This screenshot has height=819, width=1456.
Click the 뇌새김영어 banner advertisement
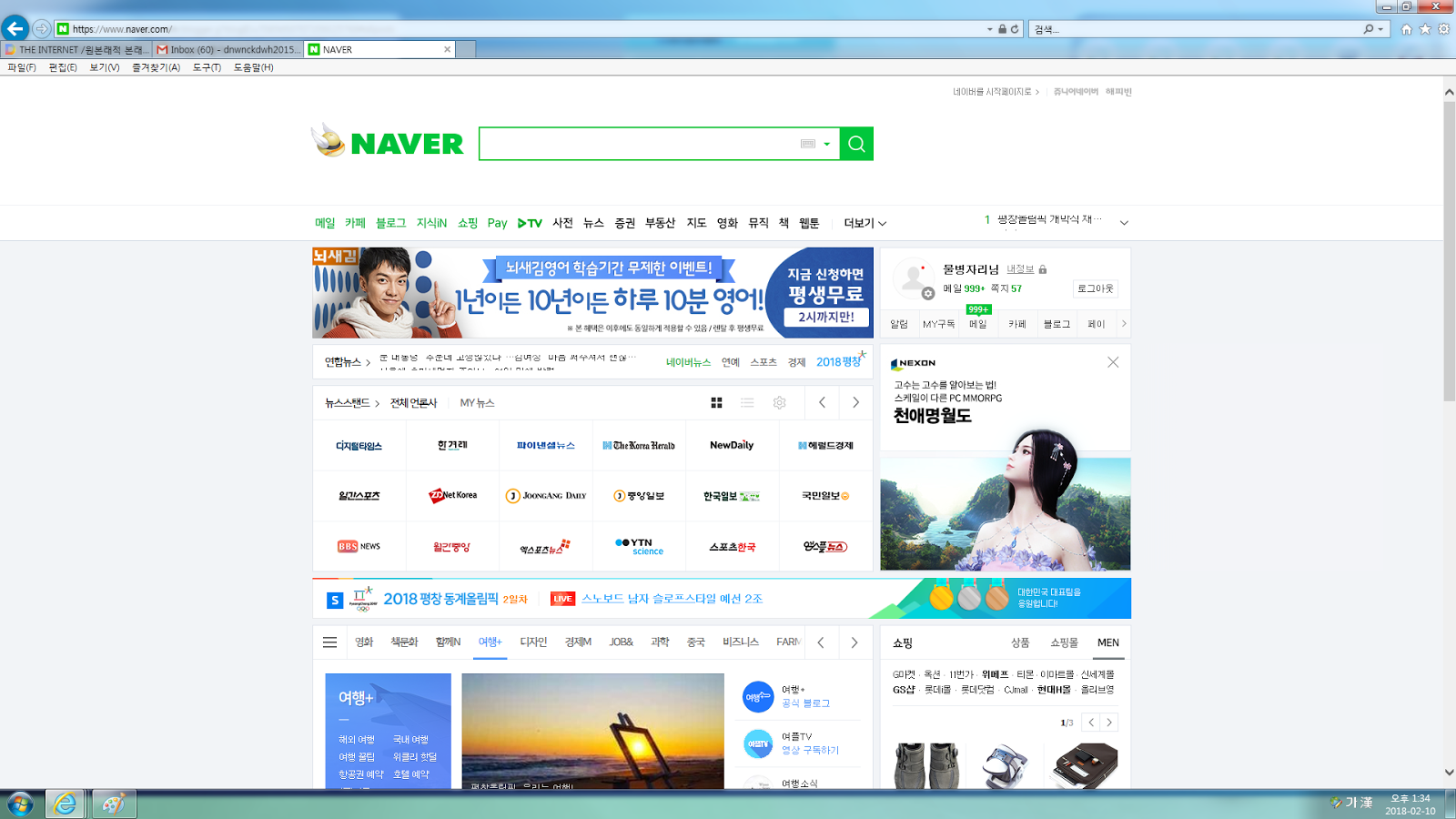pos(592,293)
